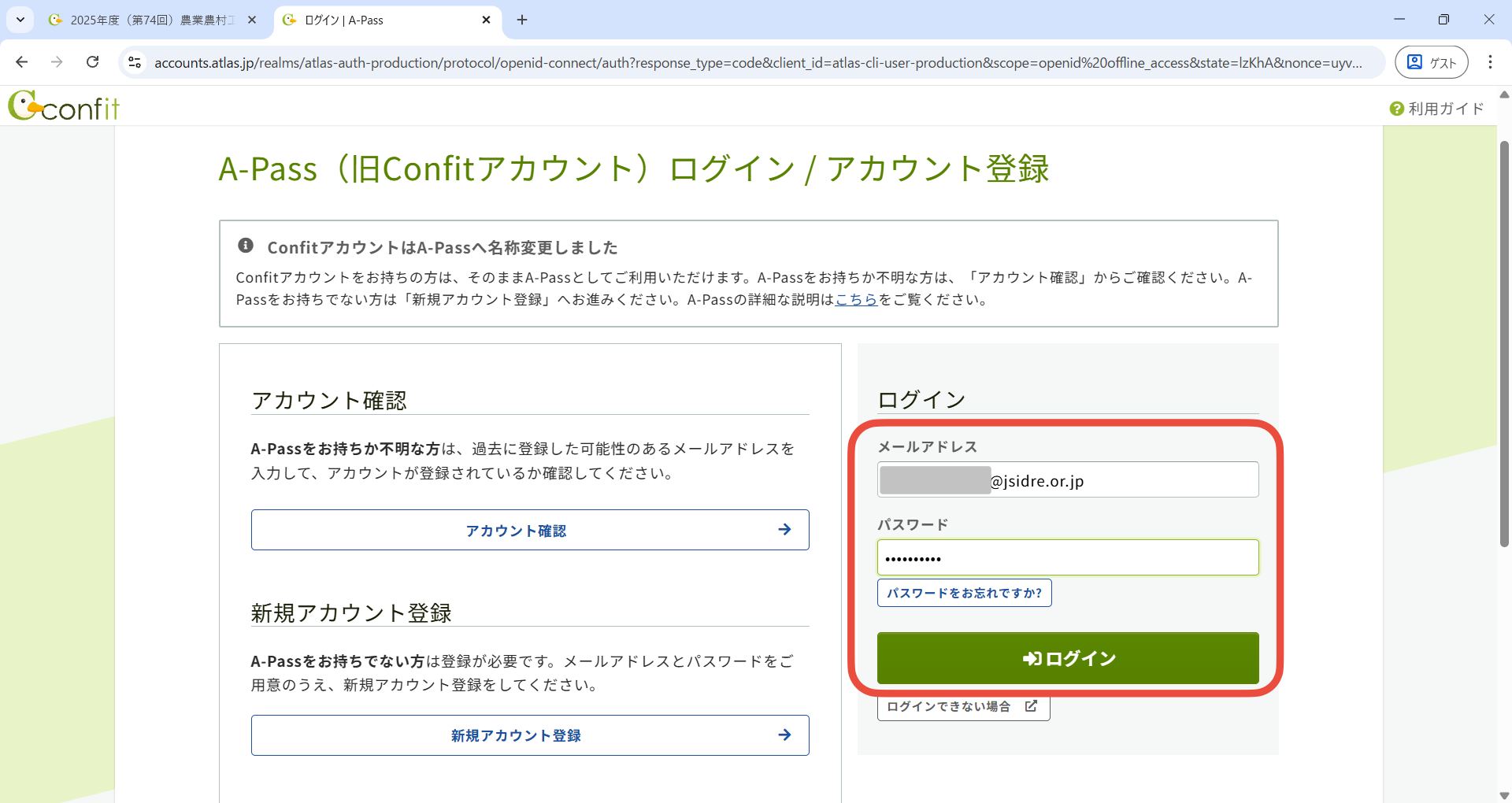
Task: Open the 利用ガイド help link
Action: pos(1436,109)
